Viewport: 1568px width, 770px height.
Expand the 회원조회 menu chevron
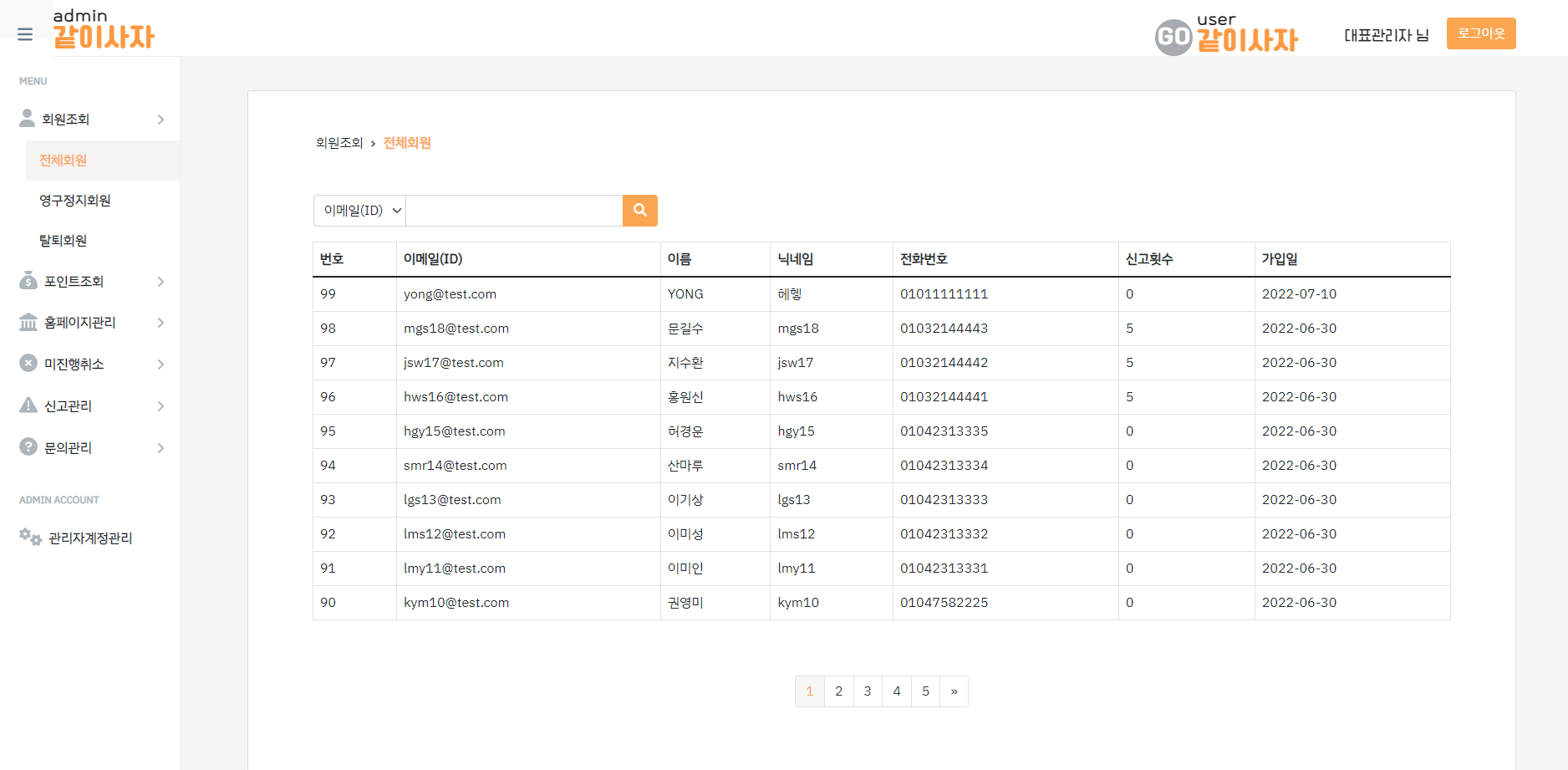pos(160,120)
